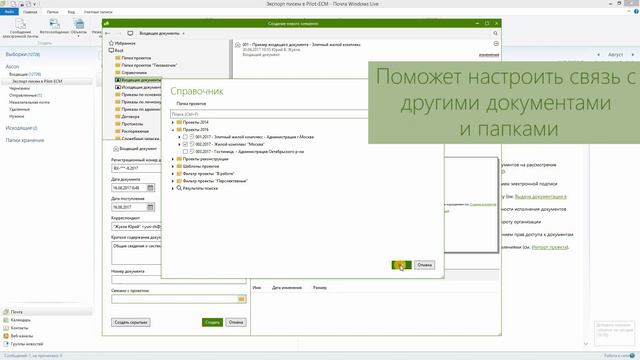Open Черновики folder in mail sidebar
640x360 pixels.
coord(19,89)
